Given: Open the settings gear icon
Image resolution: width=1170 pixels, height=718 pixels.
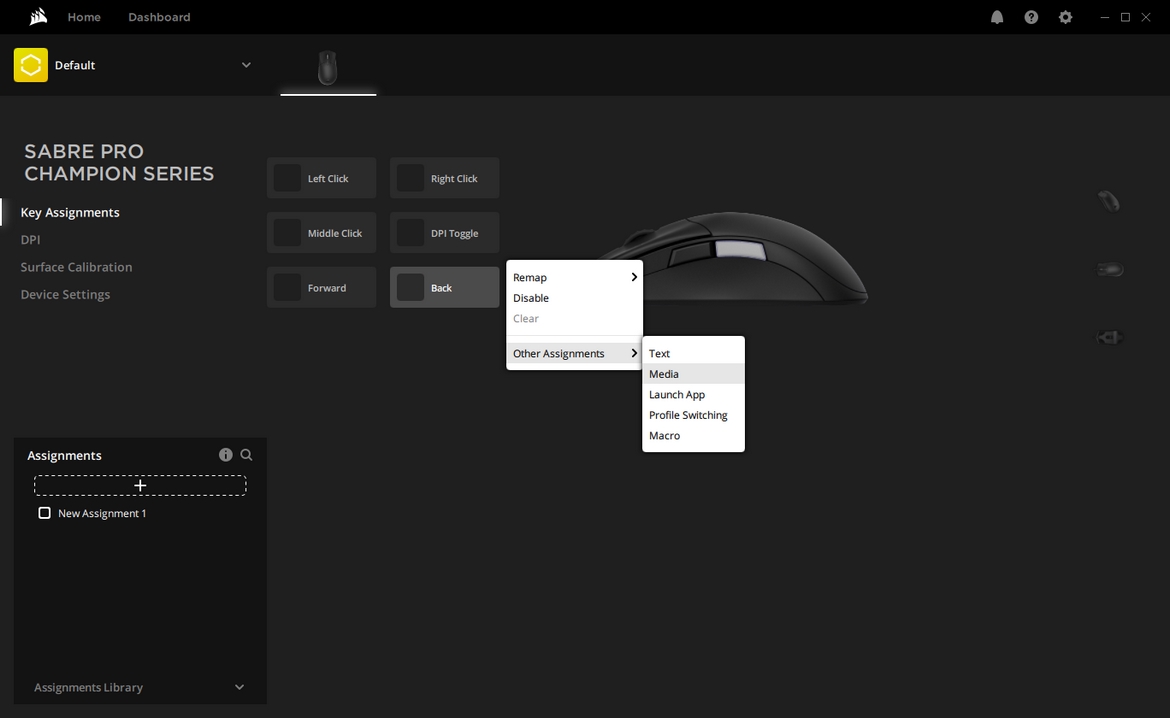Looking at the screenshot, I should [1066, 17].
